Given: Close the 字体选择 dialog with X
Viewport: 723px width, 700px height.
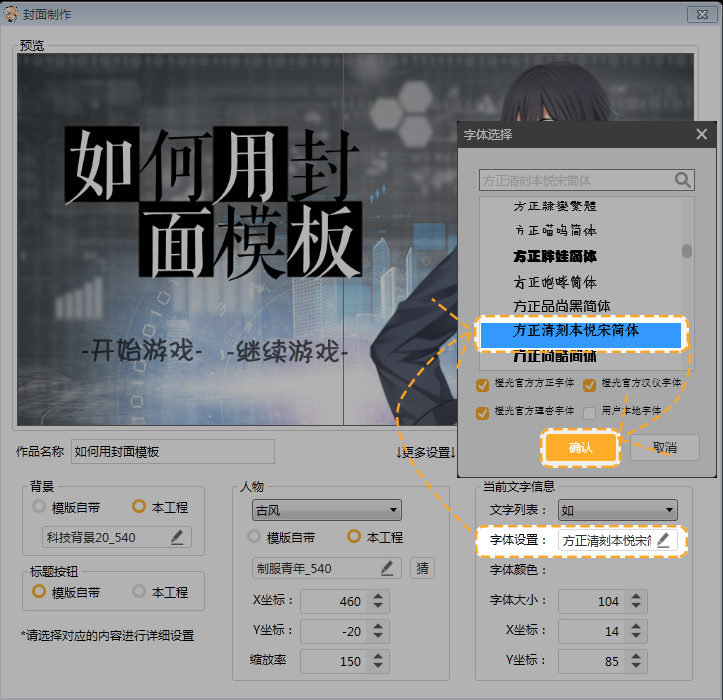Looking at the screenshot, I should (701, 134).
